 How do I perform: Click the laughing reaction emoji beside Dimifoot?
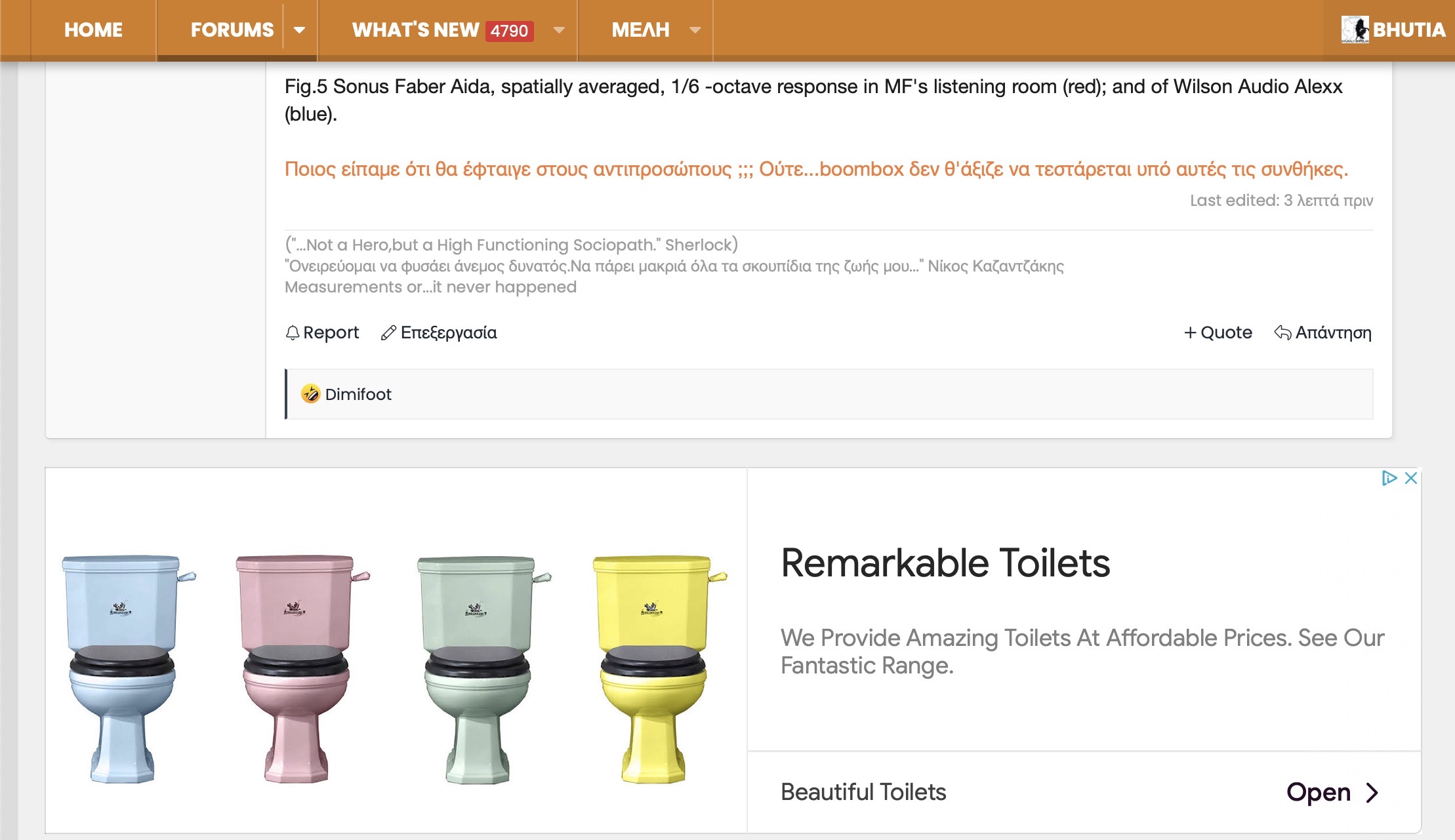310,394
